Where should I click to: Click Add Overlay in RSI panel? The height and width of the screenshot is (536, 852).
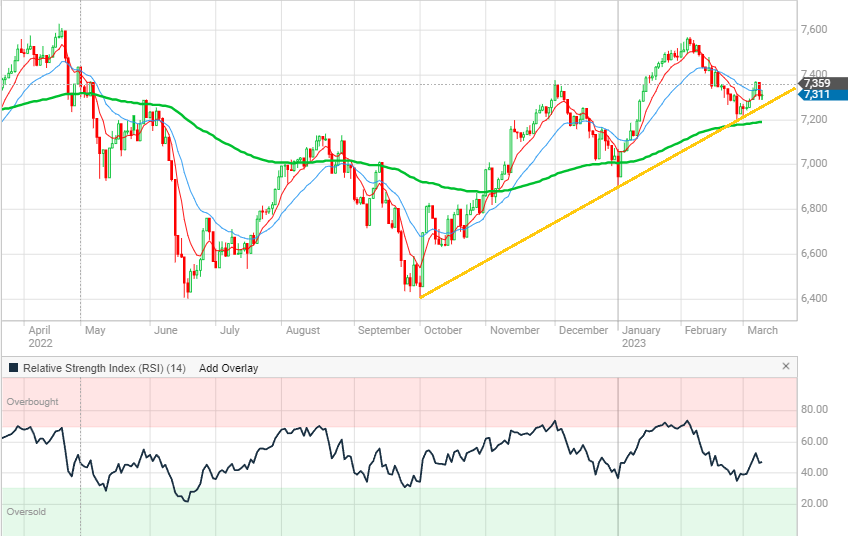(x=228, y=368)
